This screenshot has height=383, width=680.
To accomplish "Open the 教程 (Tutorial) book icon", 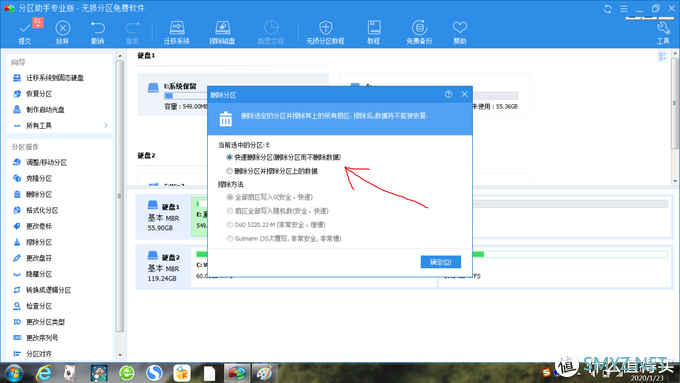I will click(374, 28).
